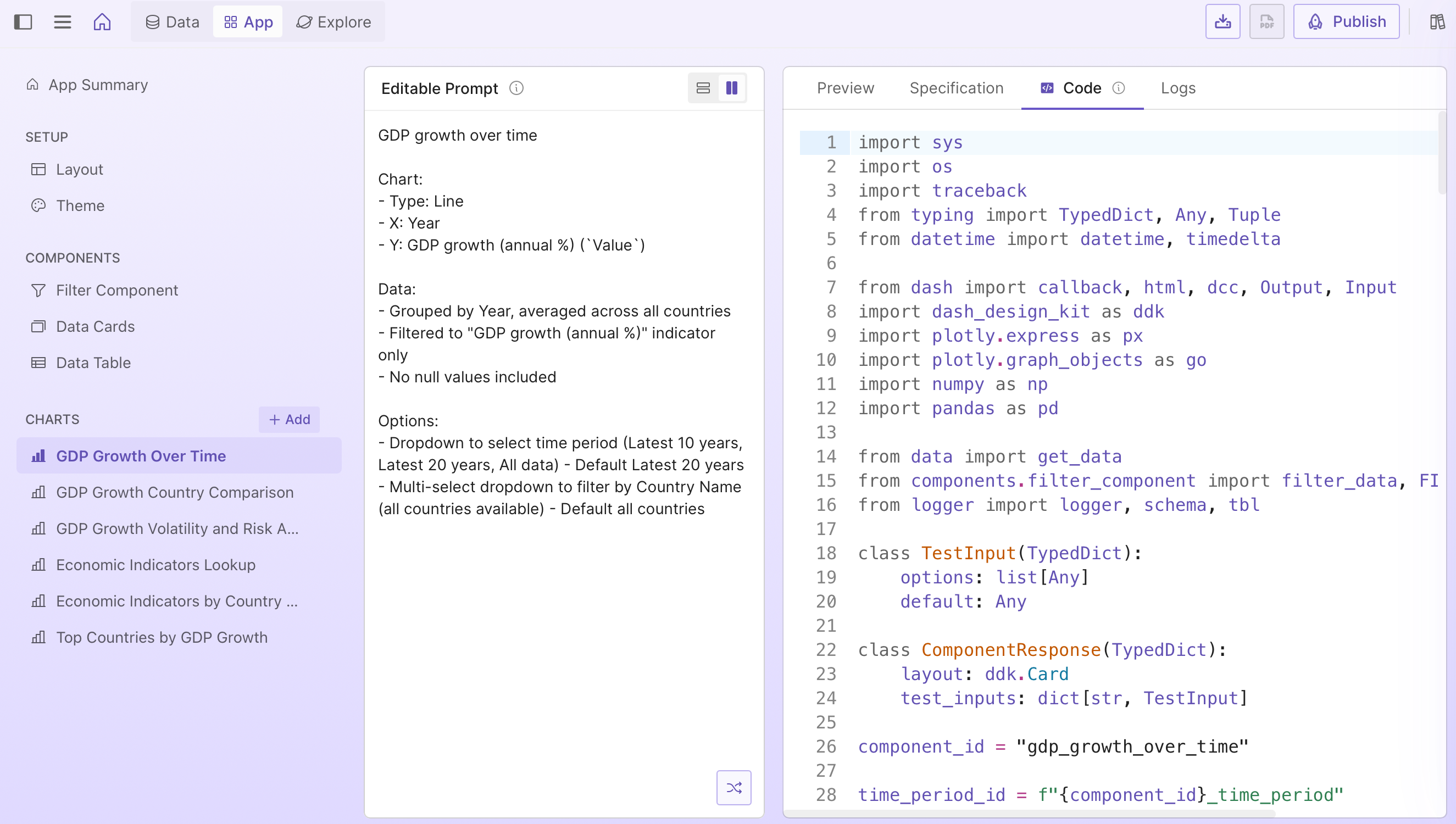The height and width of the screenshot is (824, 1456).
Task: Switch to the Specification tab
Action: (x=957, y=88)
